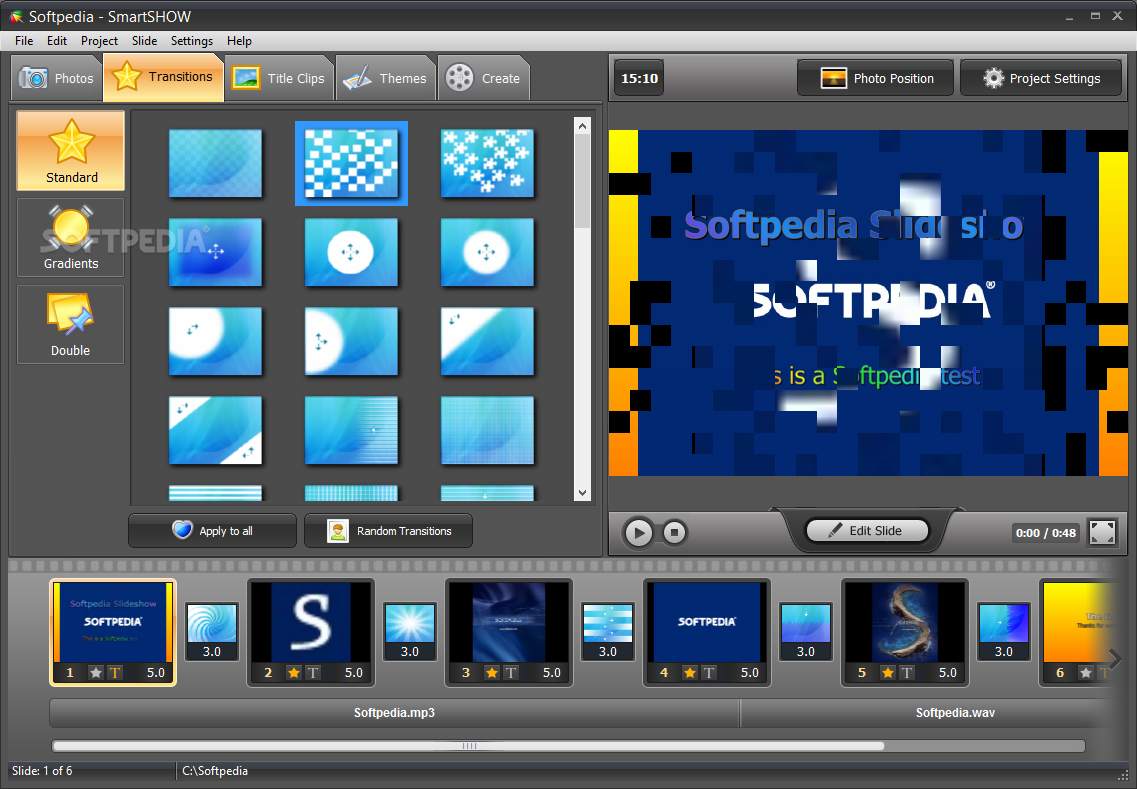The width and height of the screenshot is (1137, 789).
Task: Open the File menu
Action: coord(24,41)
